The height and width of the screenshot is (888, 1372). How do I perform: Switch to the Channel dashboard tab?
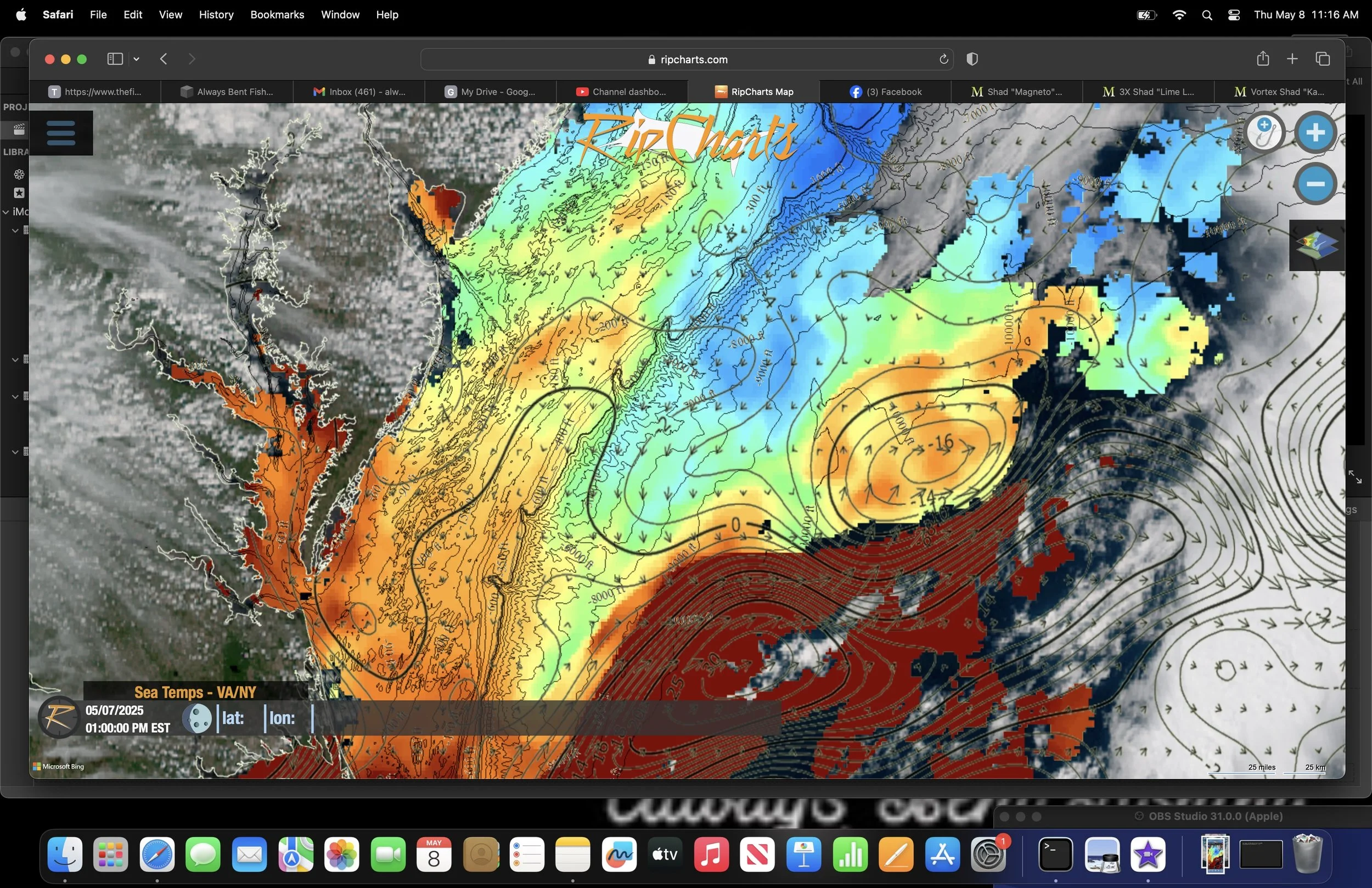(x=621, y=92)
